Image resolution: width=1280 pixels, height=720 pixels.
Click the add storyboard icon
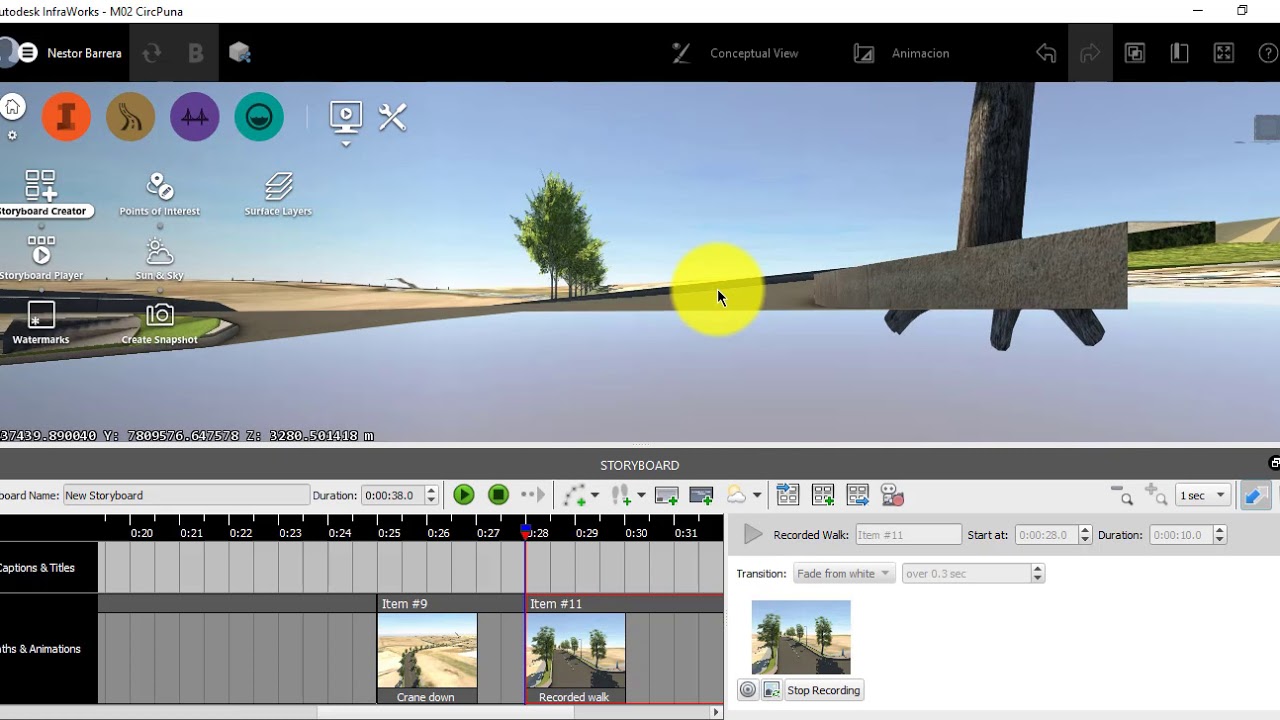[823, 495]
